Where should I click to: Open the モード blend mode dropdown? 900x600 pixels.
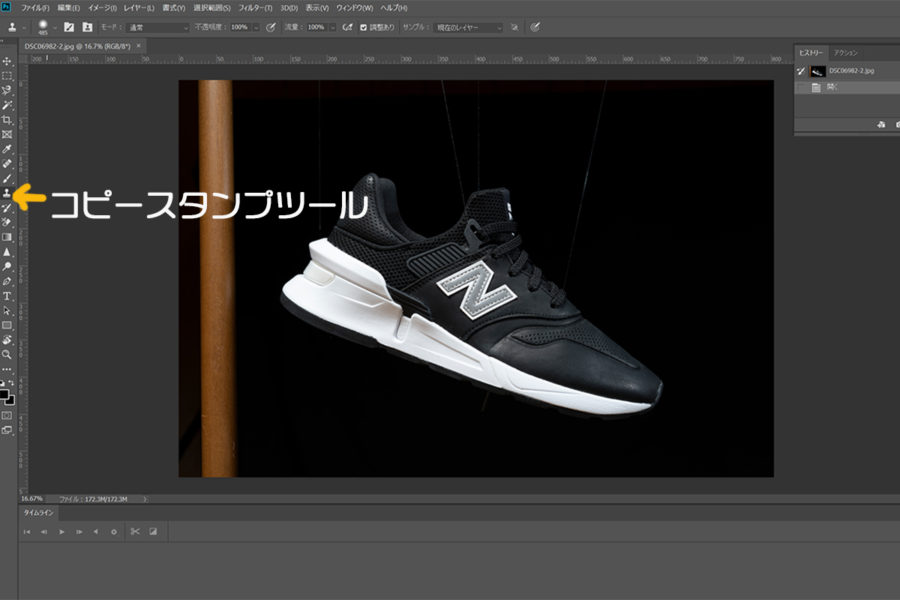pyautogui.click(x=157, y=28)
